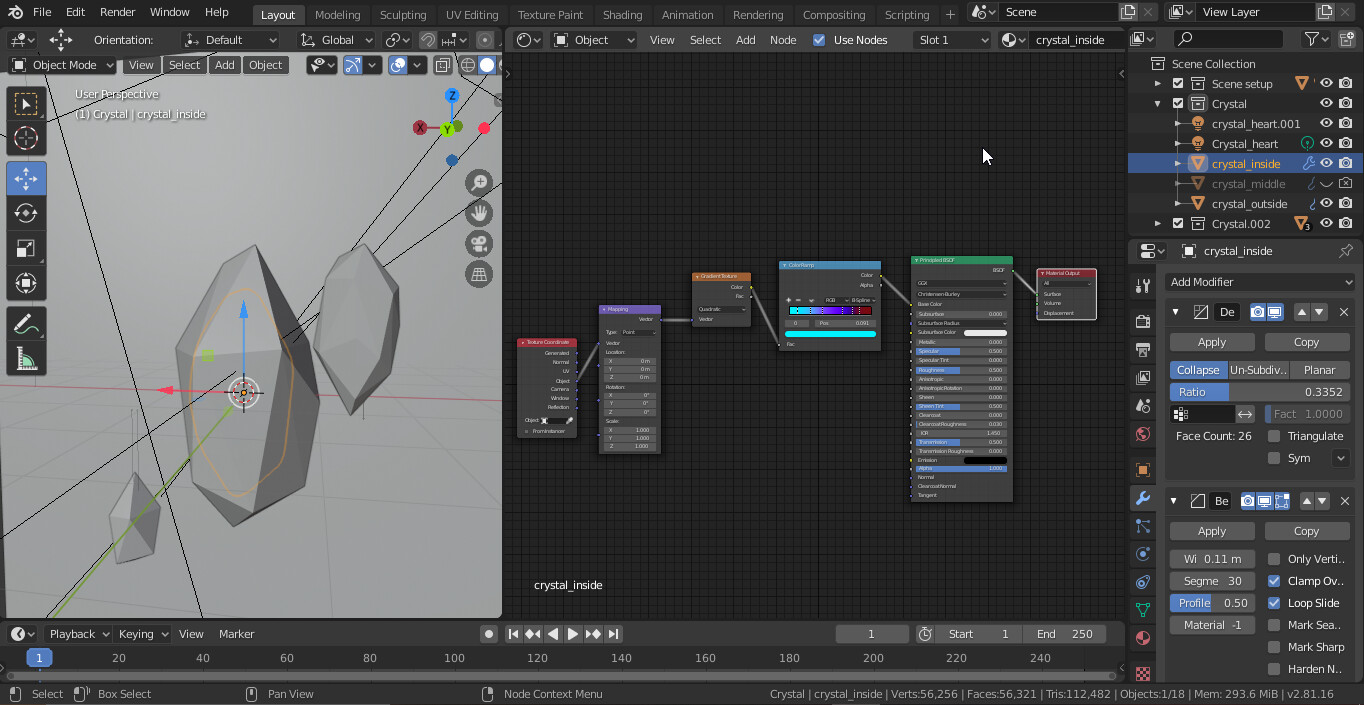Image resolution: width=1364 pixels, height=705 pixels.
Task: Choose the Measure ruler tool
Action: click(26, 358)
